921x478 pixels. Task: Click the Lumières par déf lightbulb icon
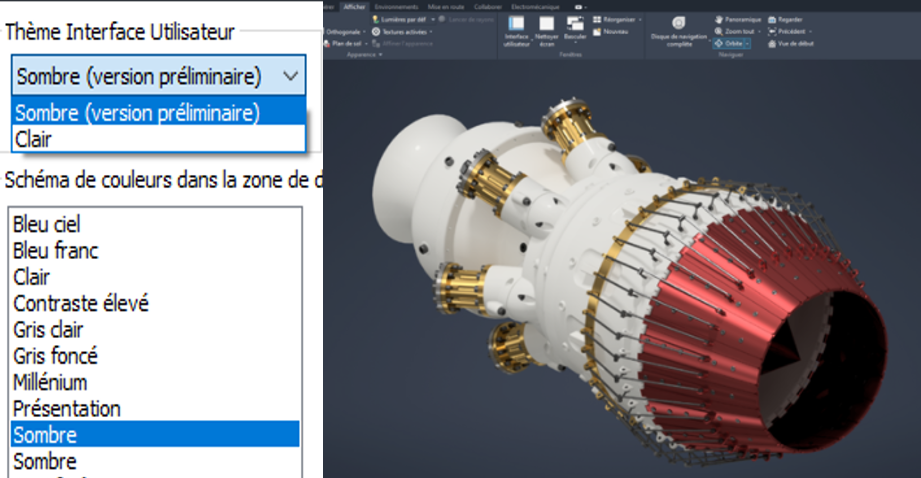[x=376, y=19]
